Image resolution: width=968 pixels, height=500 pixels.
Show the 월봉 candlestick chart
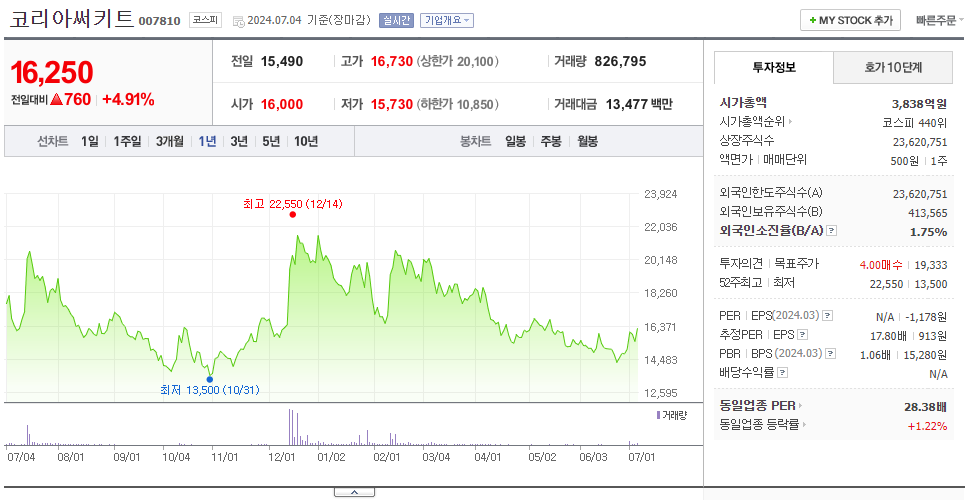click(x=587, y=141)
